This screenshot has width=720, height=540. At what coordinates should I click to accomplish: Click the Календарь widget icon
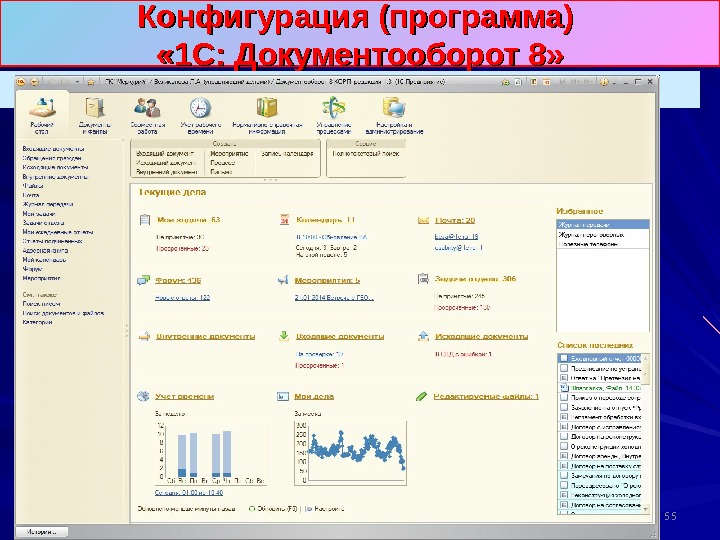tap(284, 220)
